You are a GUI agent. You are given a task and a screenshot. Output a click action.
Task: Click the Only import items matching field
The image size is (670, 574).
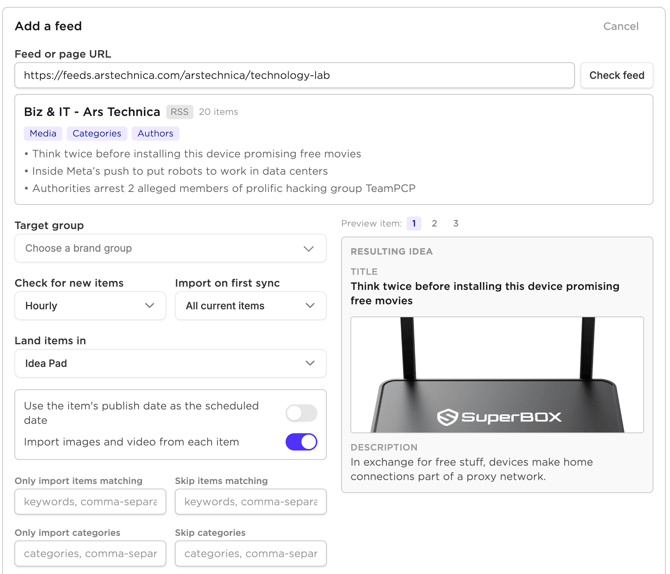(90, 502)
